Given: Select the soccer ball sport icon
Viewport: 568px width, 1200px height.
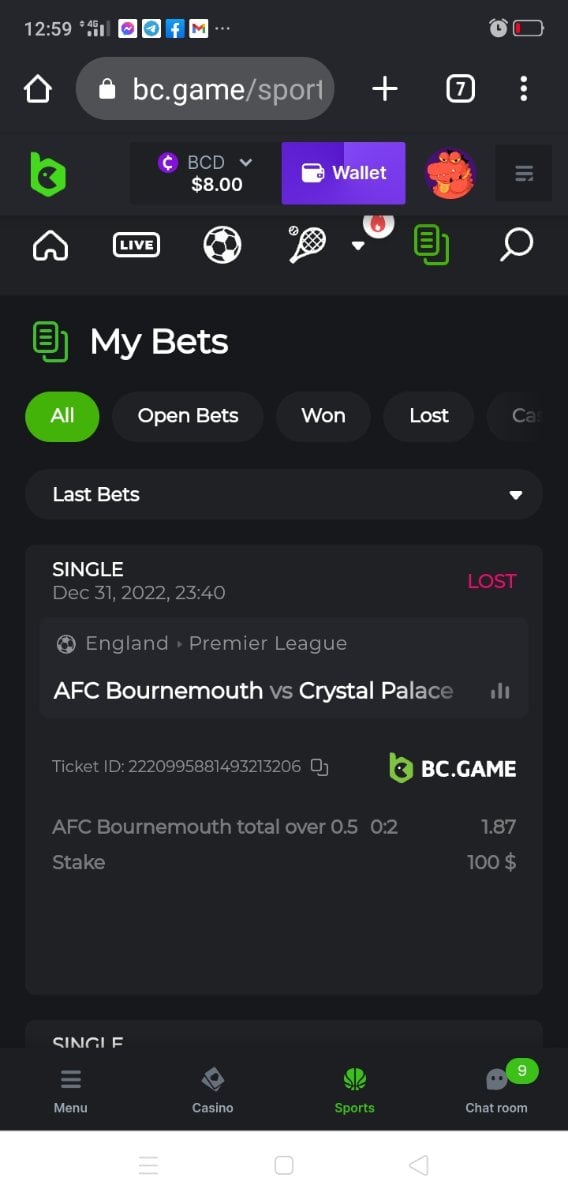Looking at the screenshot, I should [222, 245].
